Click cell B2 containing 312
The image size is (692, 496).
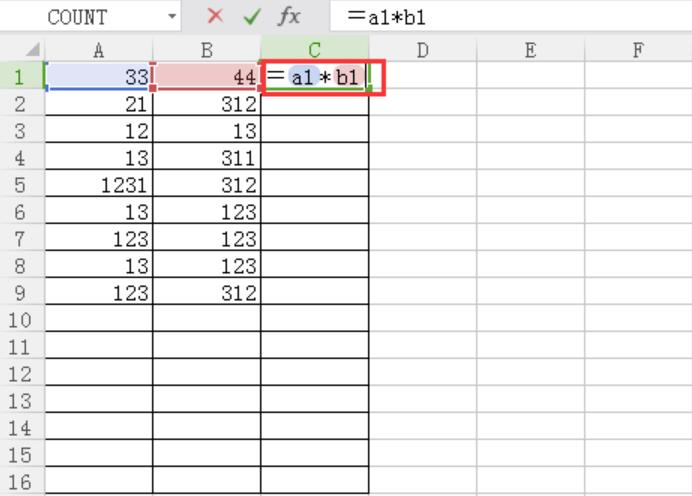coord(207,102)
